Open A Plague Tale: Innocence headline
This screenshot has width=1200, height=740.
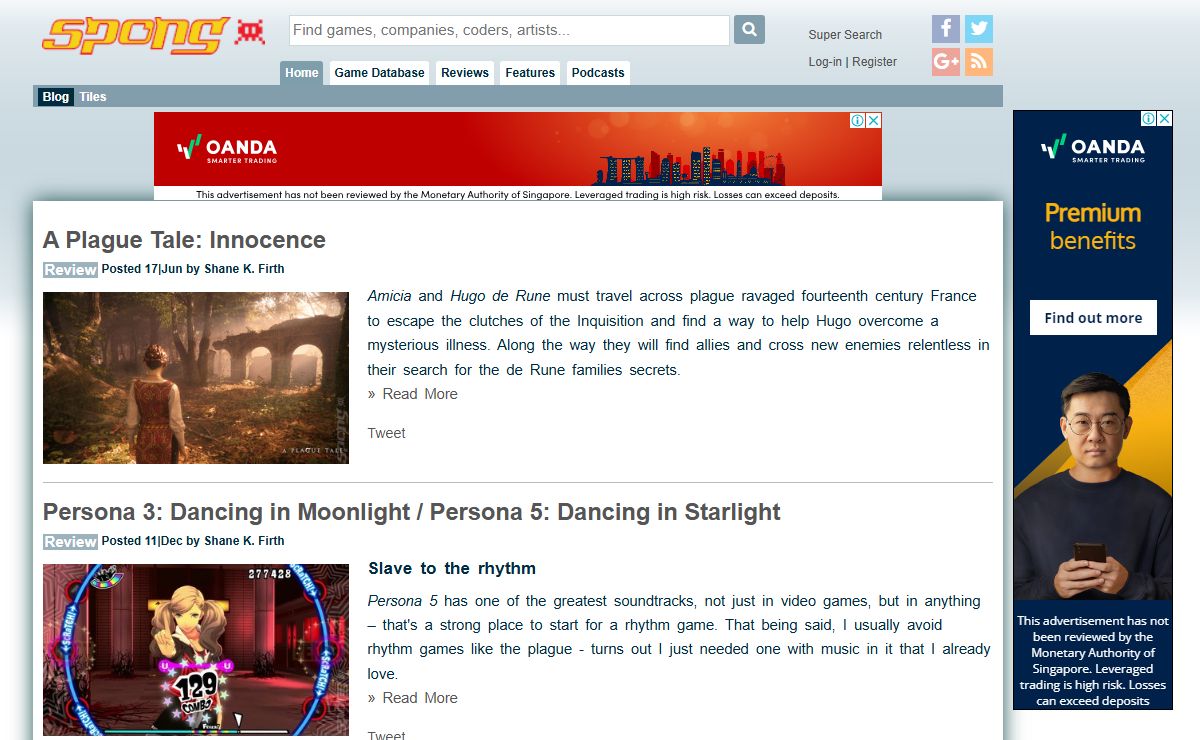click(184, 240)
